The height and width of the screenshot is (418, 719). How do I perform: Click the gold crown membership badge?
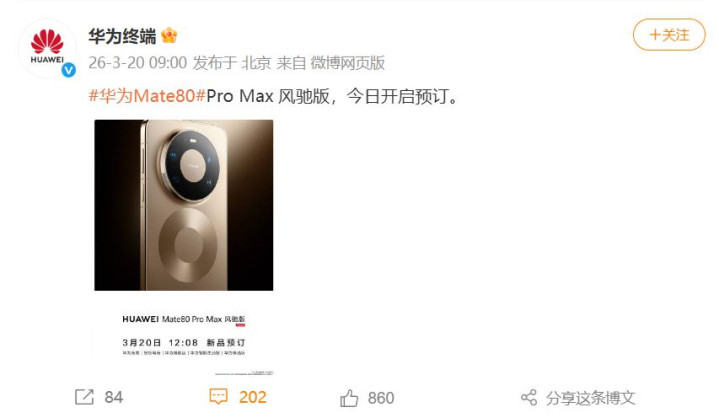click(169, 35)
